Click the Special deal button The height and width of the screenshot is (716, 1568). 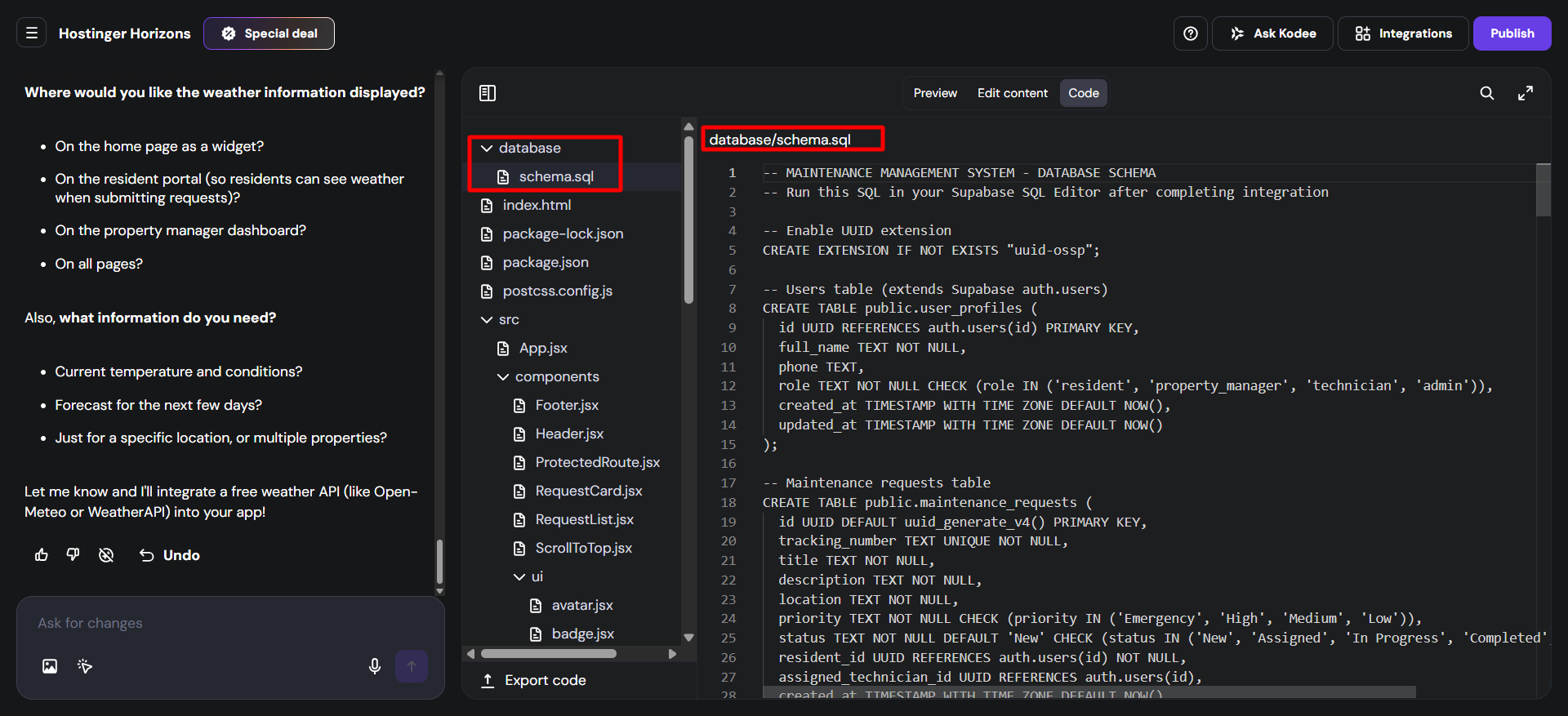tap(269, 33)
